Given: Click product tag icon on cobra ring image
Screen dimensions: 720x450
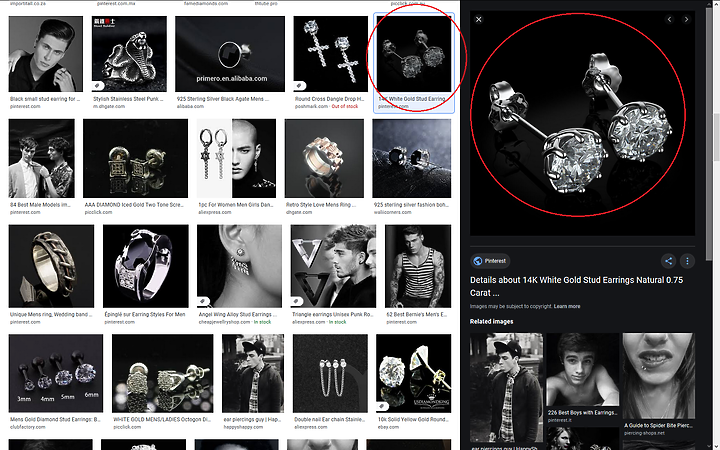Looking at the screenshot, I should (97, 85).
